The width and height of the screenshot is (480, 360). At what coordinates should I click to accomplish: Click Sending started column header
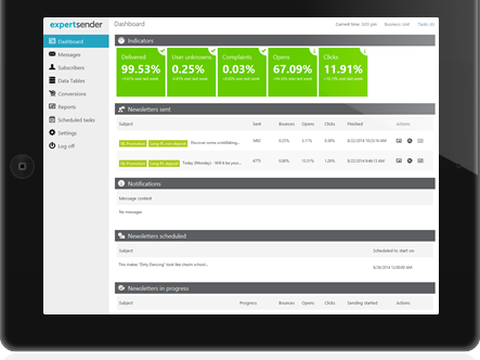[362, 303]
